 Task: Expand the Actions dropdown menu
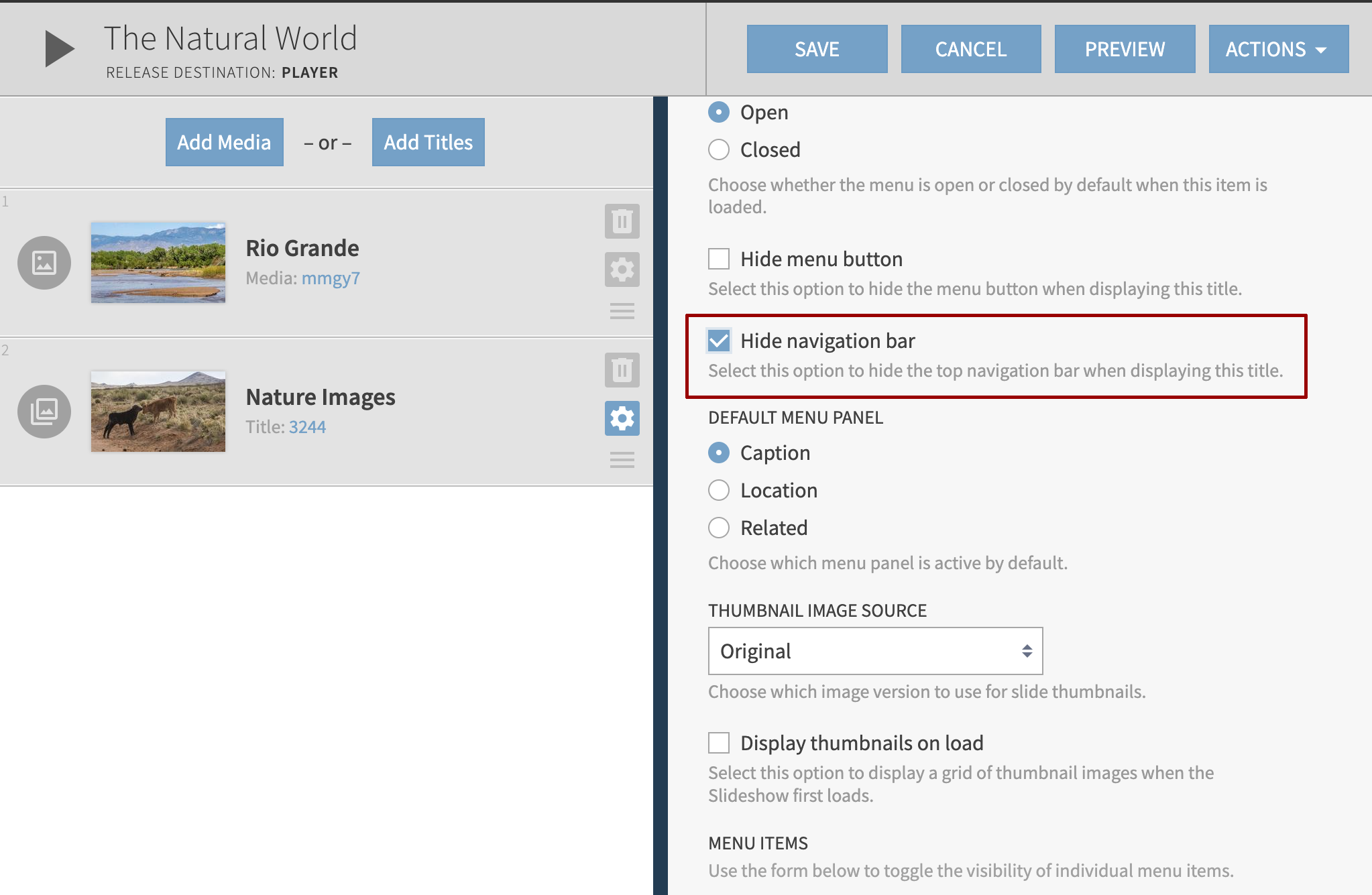[1278, 49]
